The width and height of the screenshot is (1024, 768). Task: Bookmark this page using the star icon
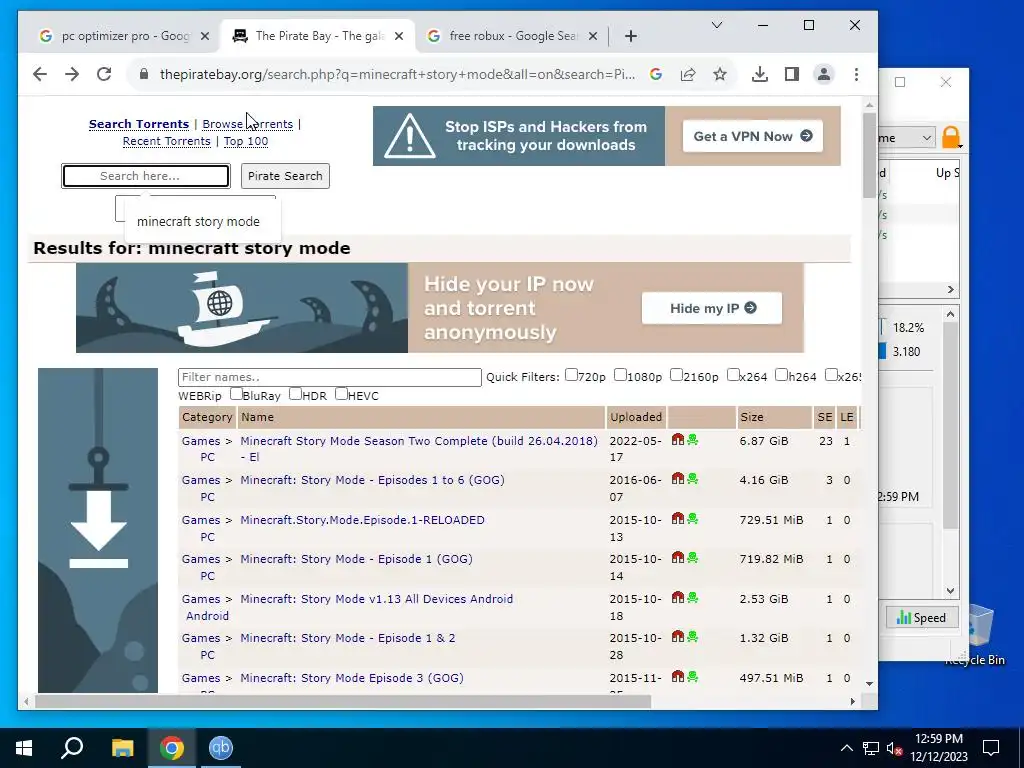(x=720, y=74)
